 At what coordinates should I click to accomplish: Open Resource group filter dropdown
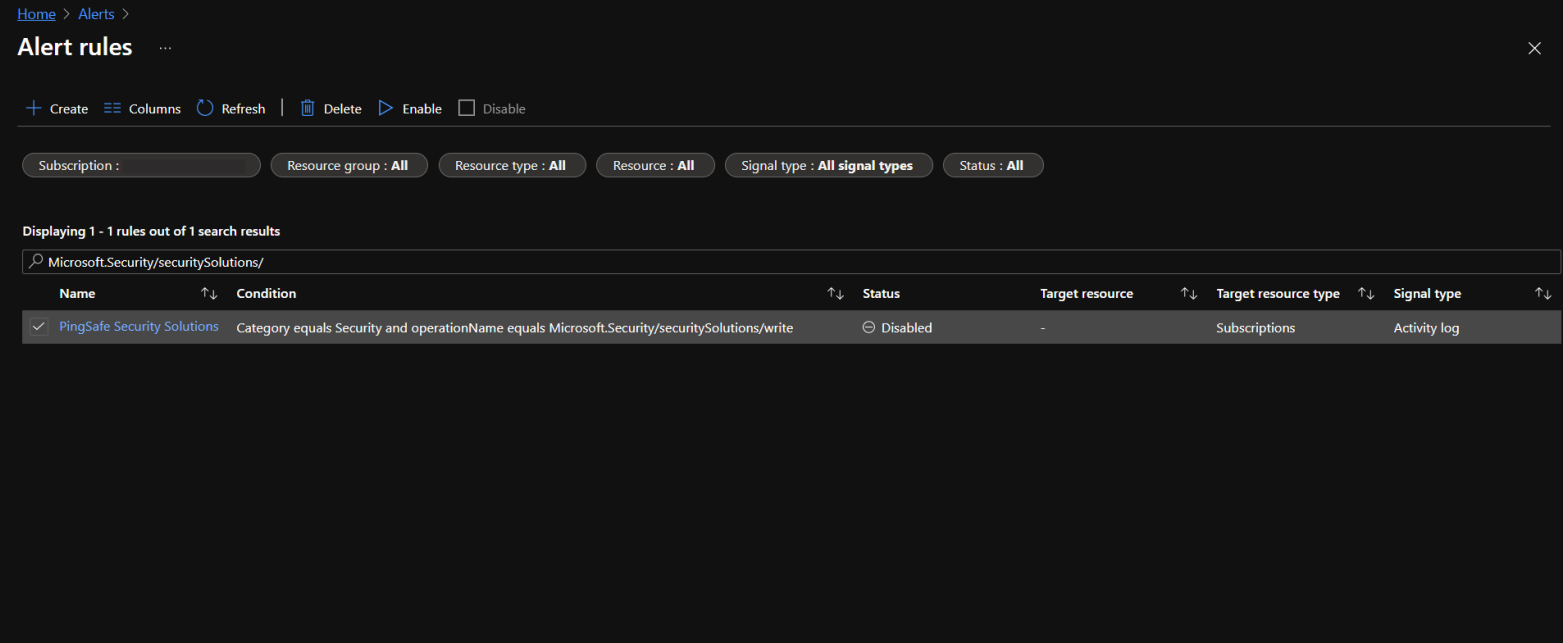click(348, 165)
